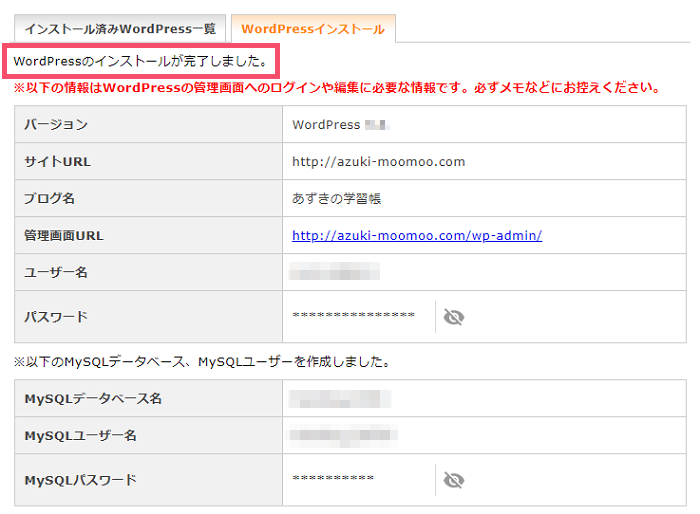Switch to インストール済みWordPress一覧 tab
The image size is (700, 514).
(120, 29)
